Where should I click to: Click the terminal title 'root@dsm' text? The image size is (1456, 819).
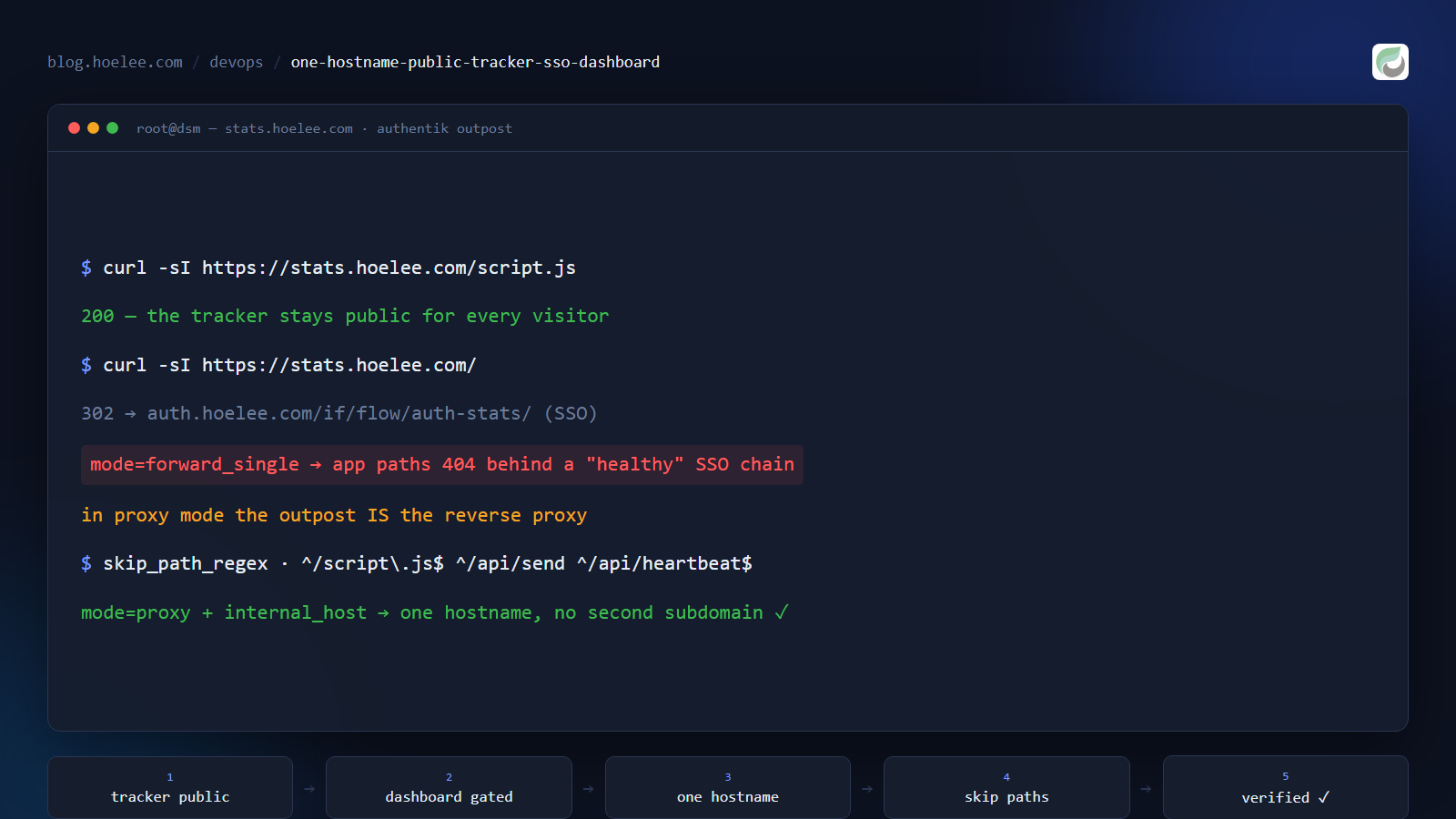coord(168,128)
